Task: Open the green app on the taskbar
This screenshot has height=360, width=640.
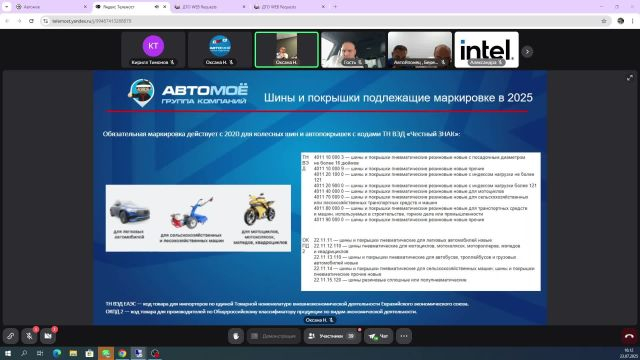Action: point(106,353)
